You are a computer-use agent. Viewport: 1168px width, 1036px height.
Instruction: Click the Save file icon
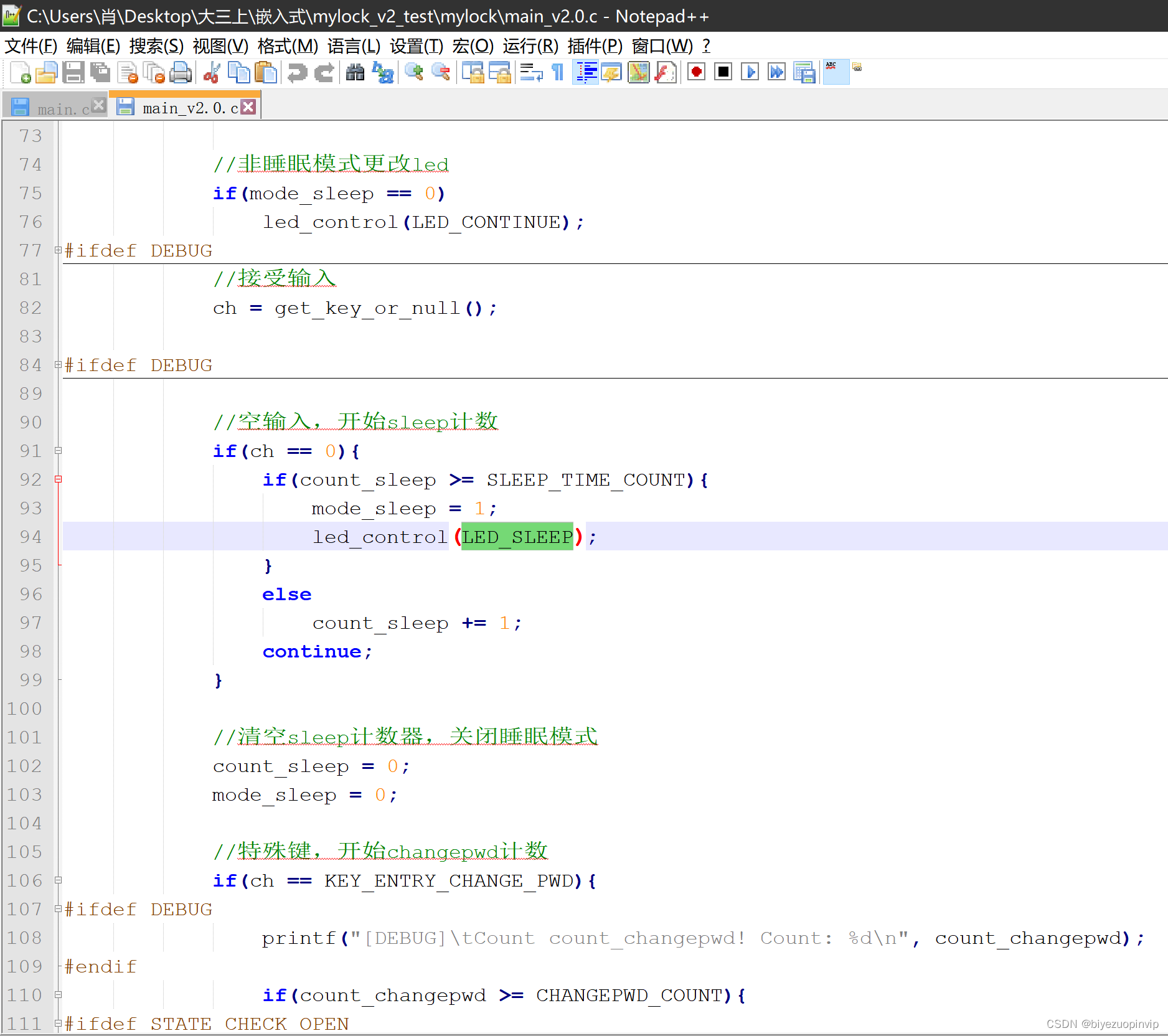point(73,73)
